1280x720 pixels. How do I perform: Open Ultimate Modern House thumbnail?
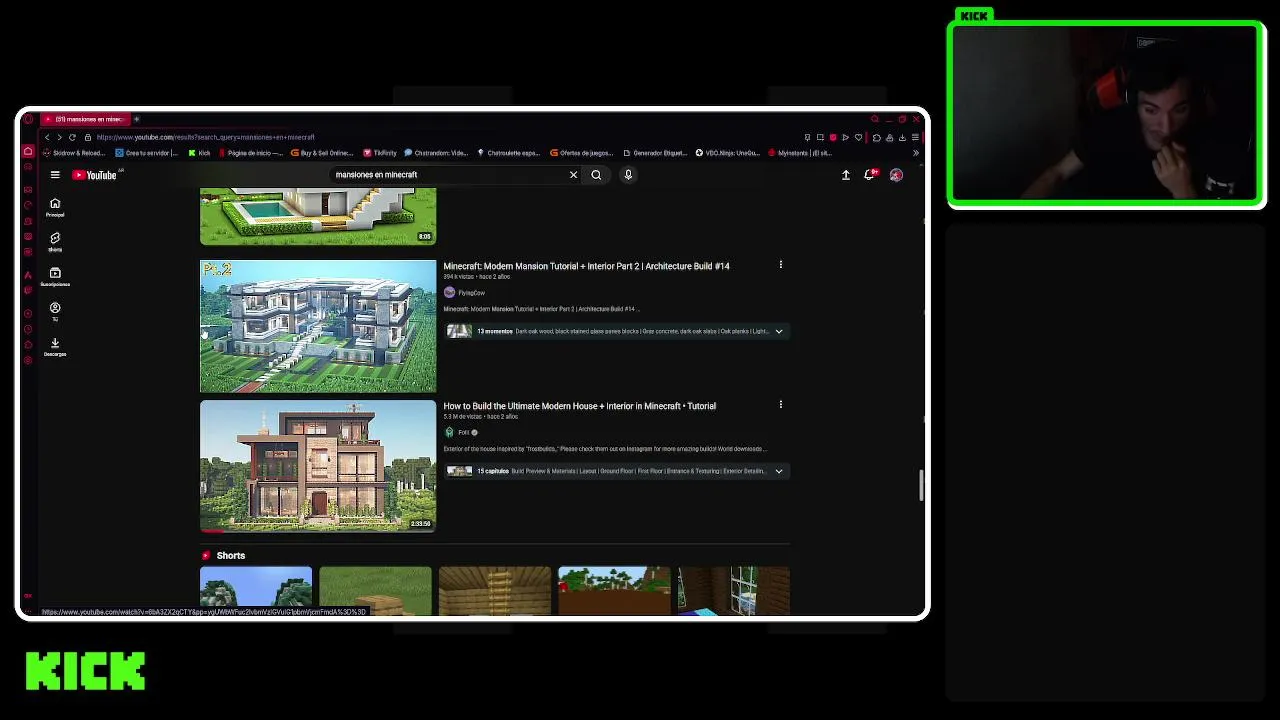tap(318, 466)
